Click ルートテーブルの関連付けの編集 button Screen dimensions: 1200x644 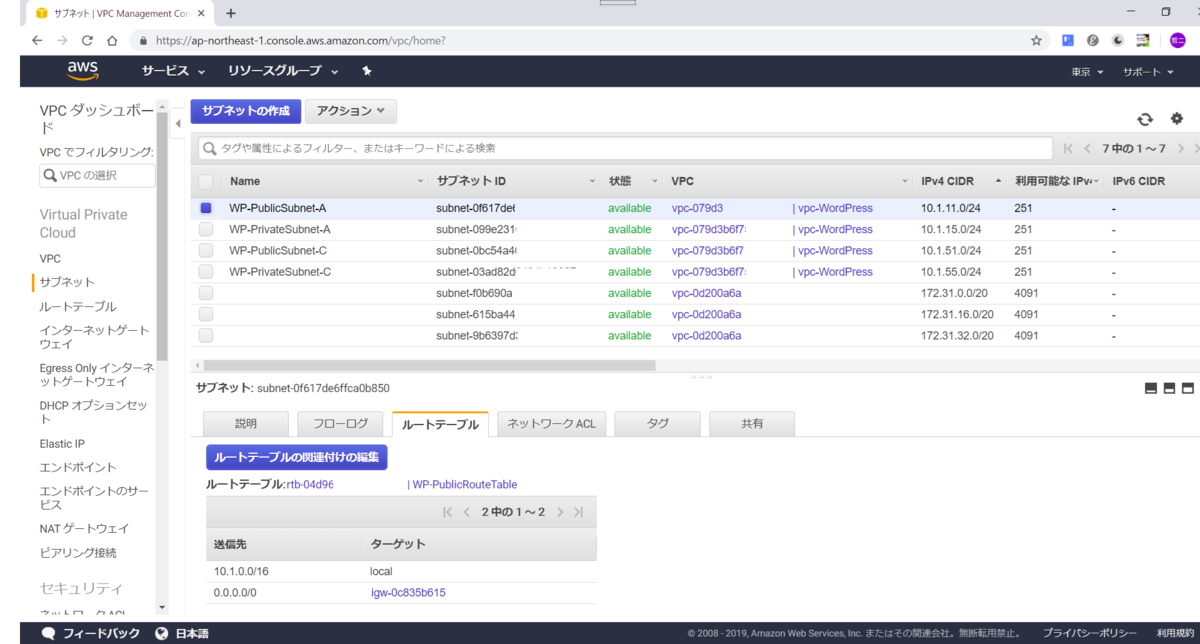pos(297,457)
